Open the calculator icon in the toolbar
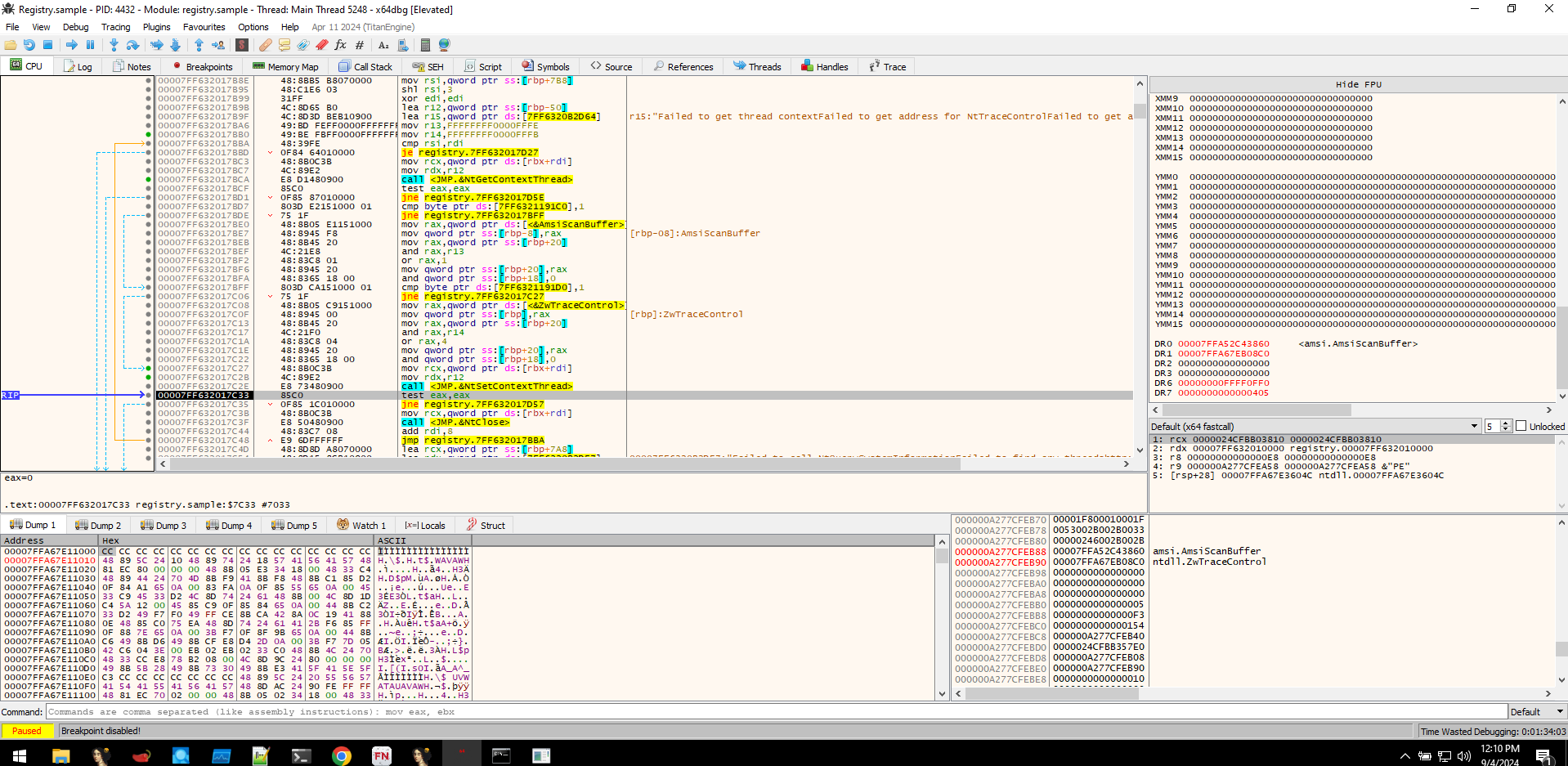The height and width of the screenshot is (766, 1568). tap(425, 45)
